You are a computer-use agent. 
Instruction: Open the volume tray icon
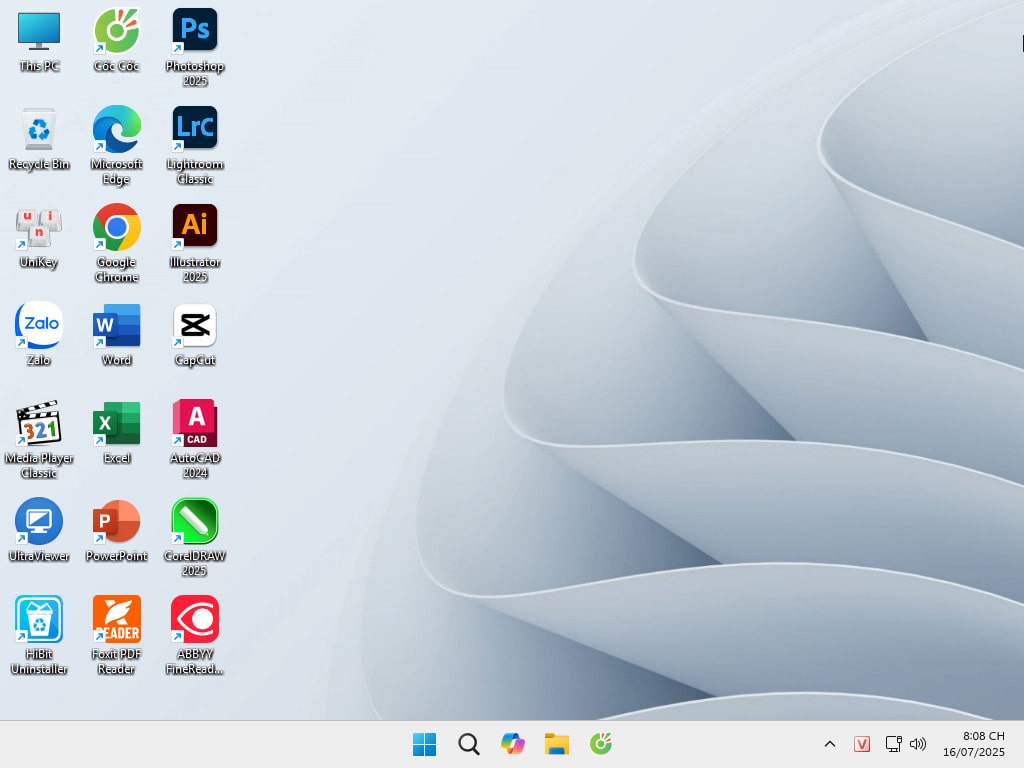point(918,744)
